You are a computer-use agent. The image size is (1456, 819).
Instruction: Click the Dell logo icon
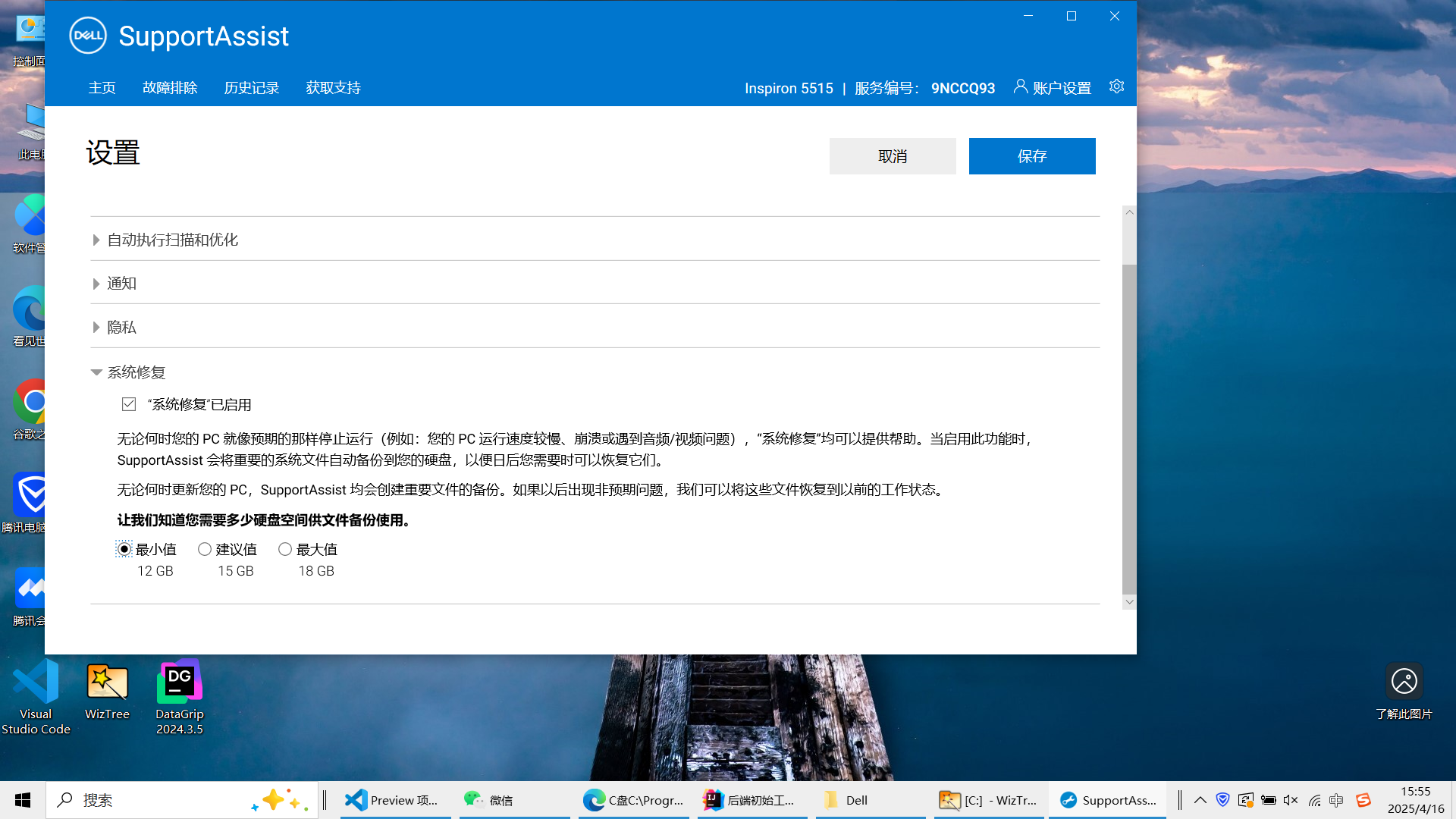[88, 36]
